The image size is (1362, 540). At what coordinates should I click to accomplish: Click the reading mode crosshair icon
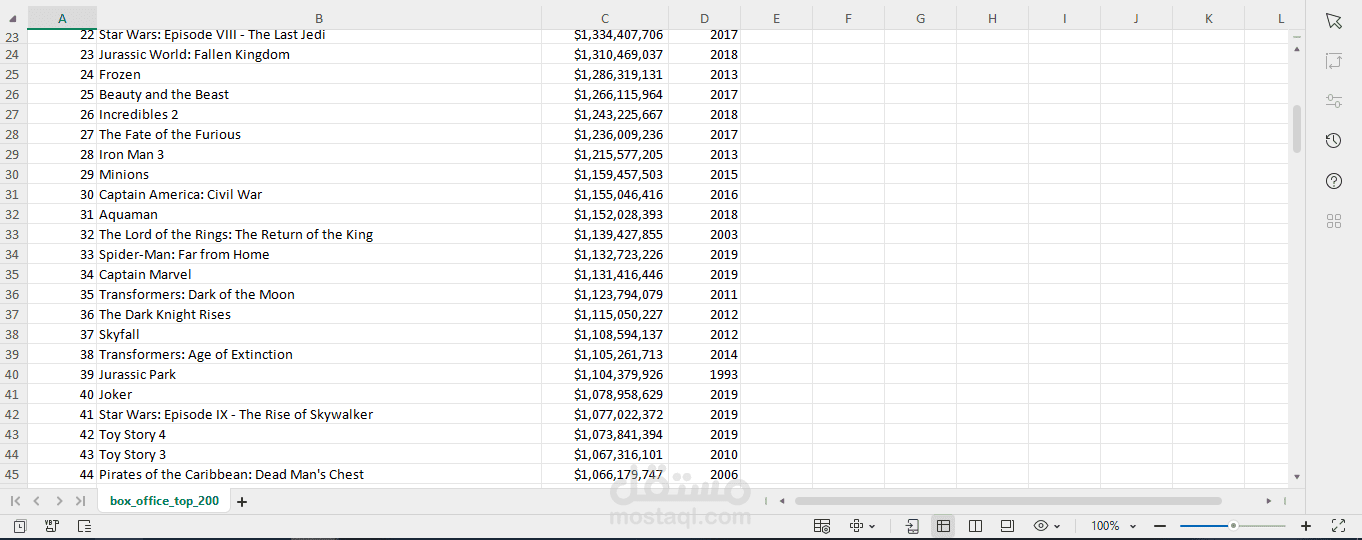tap(857, 526)
